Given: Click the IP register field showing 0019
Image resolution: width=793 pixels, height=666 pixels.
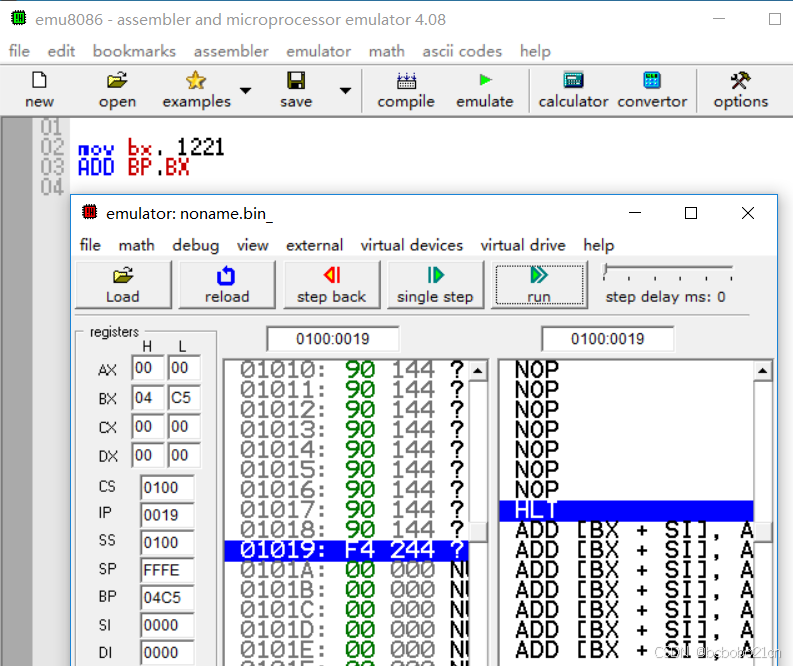Looking at the screenshot, I should pos(167,515).
